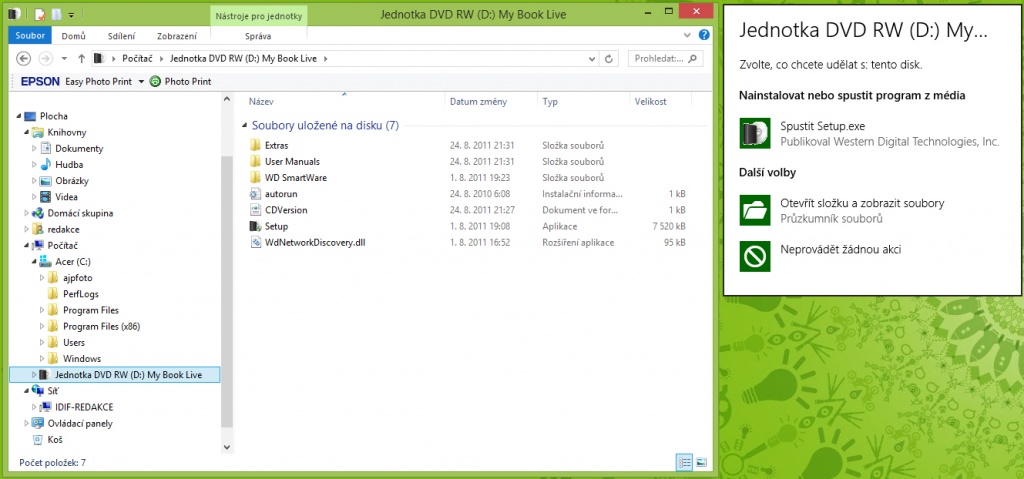
Task: Switch to the Sdílení ribbon tab
Action: [121, 36]
